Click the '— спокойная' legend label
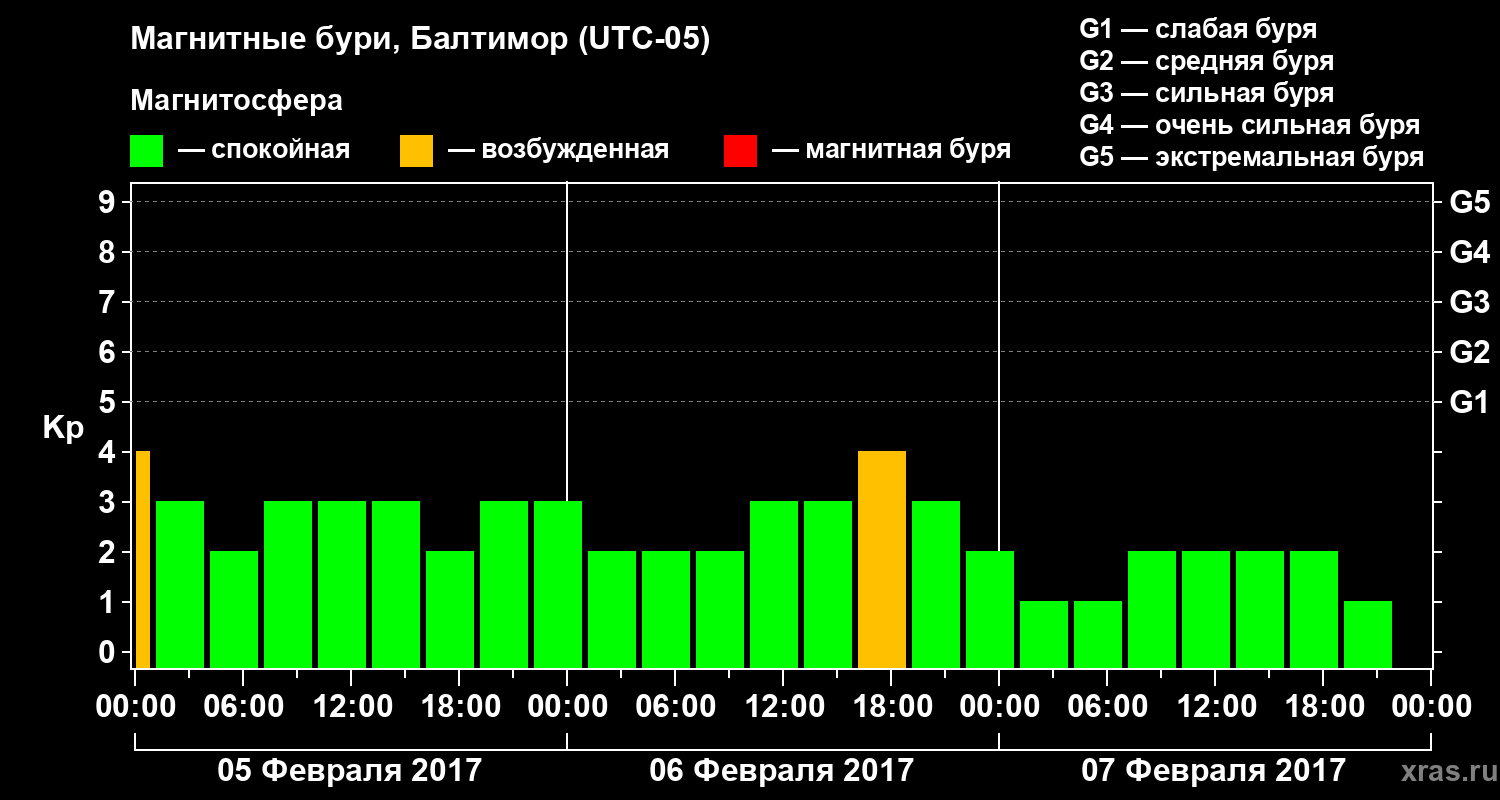Viewport: 1500px width, 800px height. (264, 150)
